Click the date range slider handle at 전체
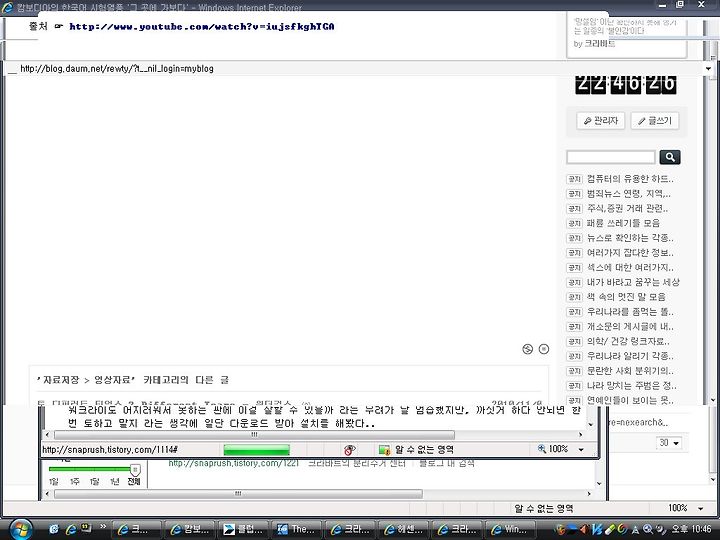Screen dimensions: 720x540 (x=135, y=469)
